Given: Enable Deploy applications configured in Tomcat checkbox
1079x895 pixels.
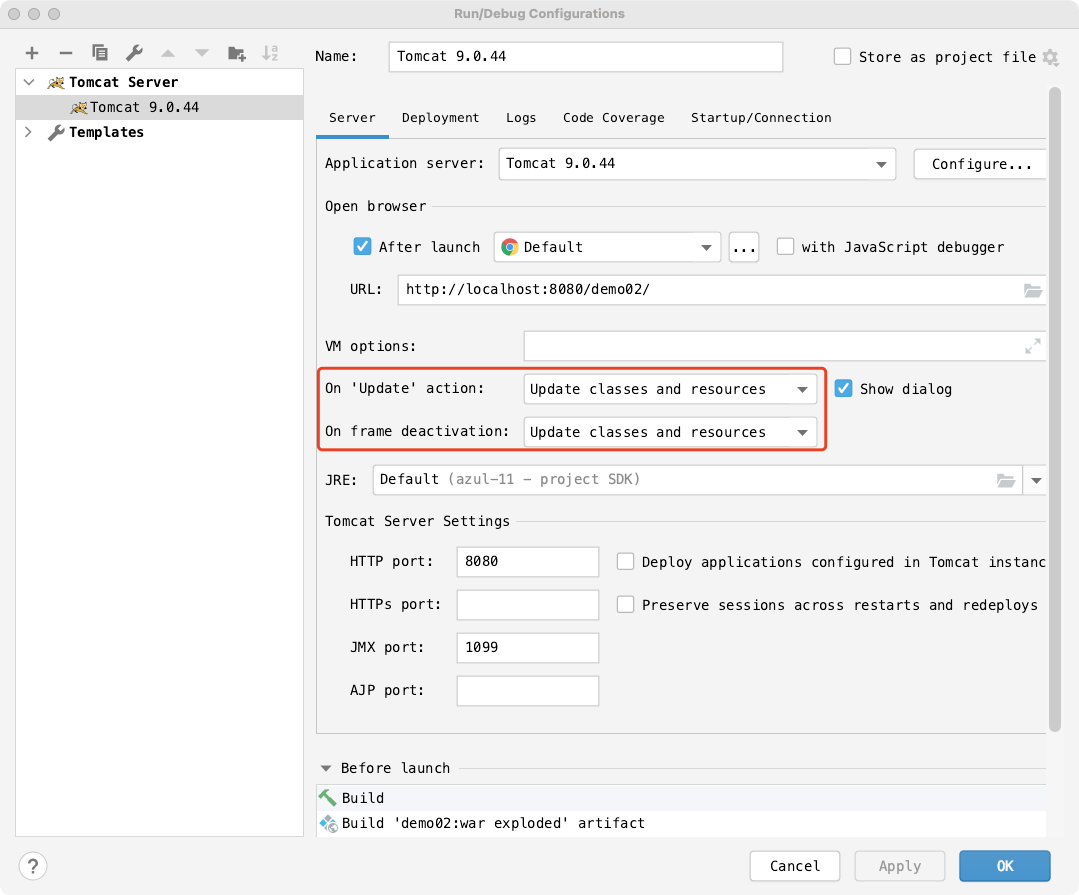Looking at the screenshot, I should click(625, 561).
